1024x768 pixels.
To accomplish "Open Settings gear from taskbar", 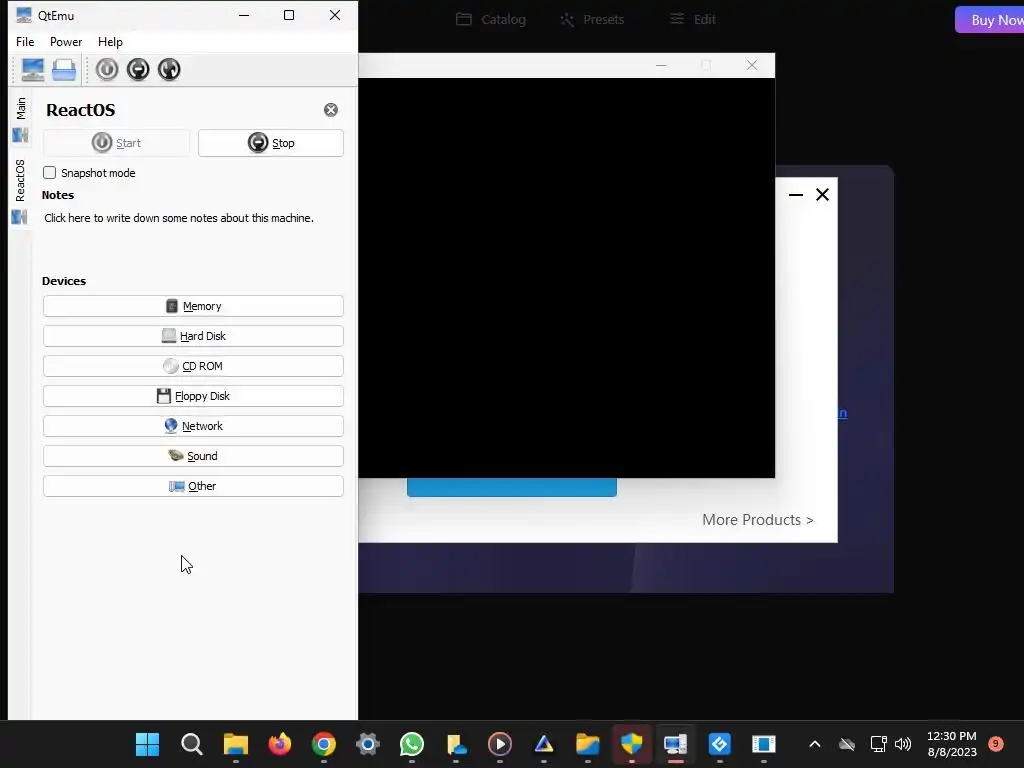I will coord(368,744).
